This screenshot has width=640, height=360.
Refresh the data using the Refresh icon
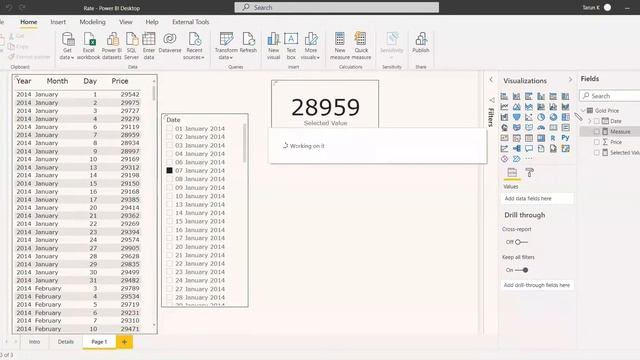point(248,42)
